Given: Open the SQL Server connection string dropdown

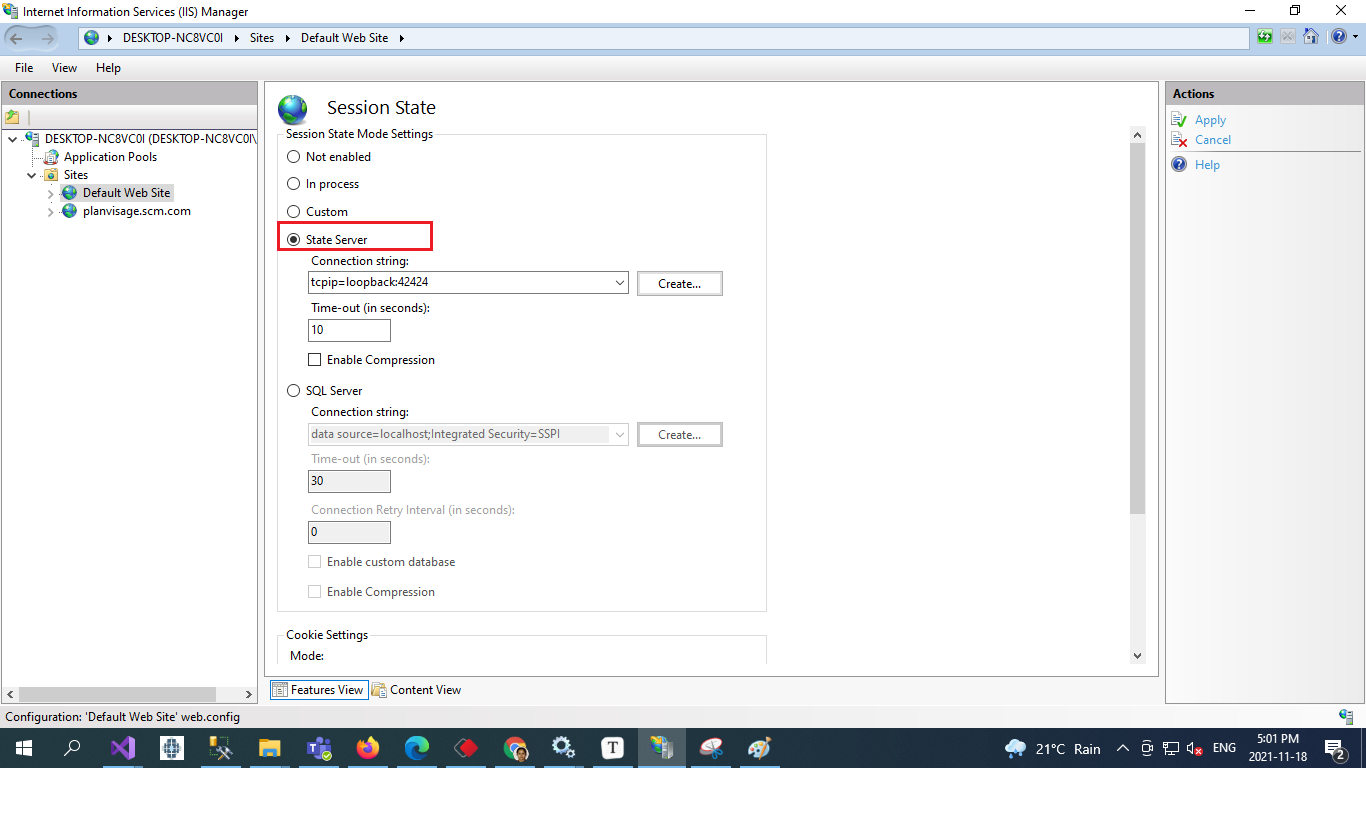Looking at the screenshot, I should pos(620,435).
